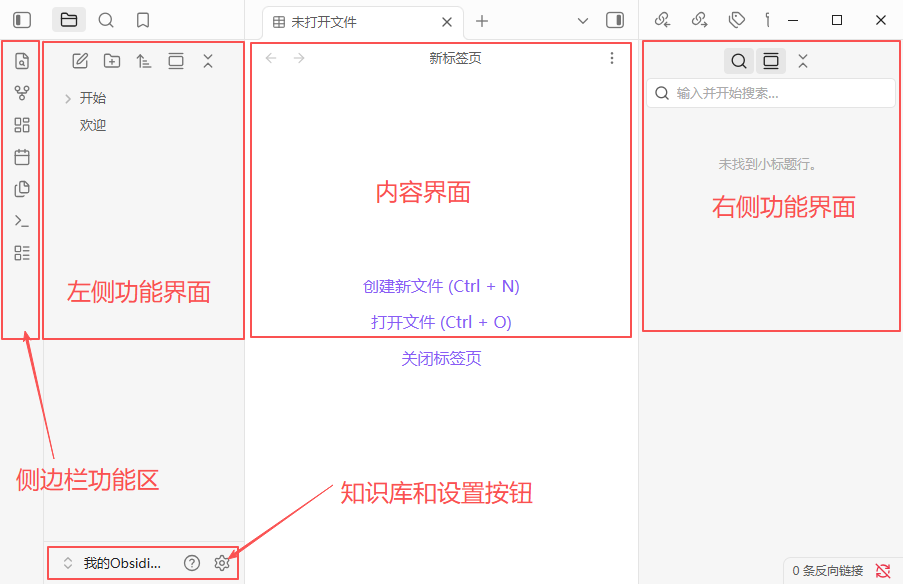Focus the 输入并开始搜索 search field
Viewport: 903px width, 584px height.
pos(771,93)
